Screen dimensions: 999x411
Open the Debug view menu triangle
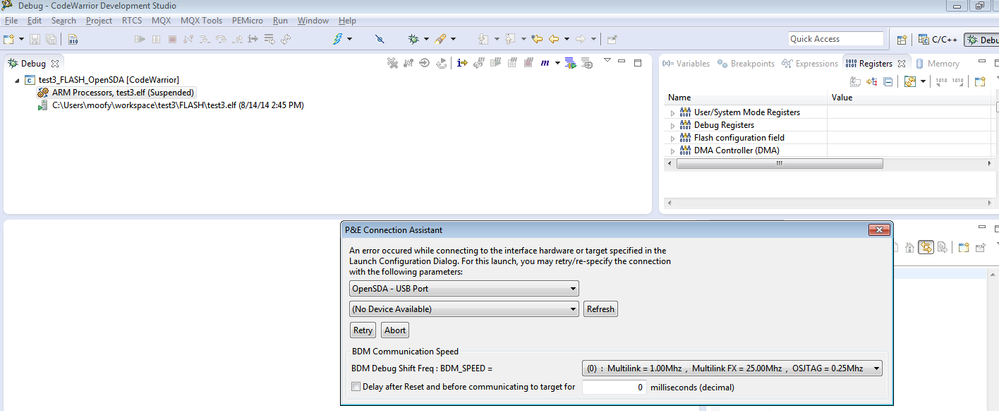tap(607, 62)
